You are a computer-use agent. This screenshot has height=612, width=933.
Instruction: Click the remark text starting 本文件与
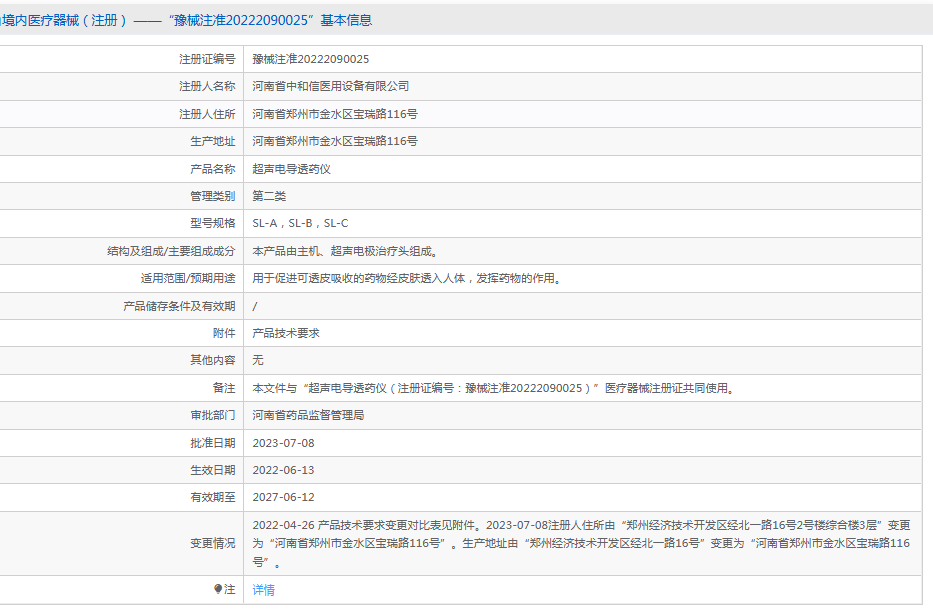click(x=494, y=388)
